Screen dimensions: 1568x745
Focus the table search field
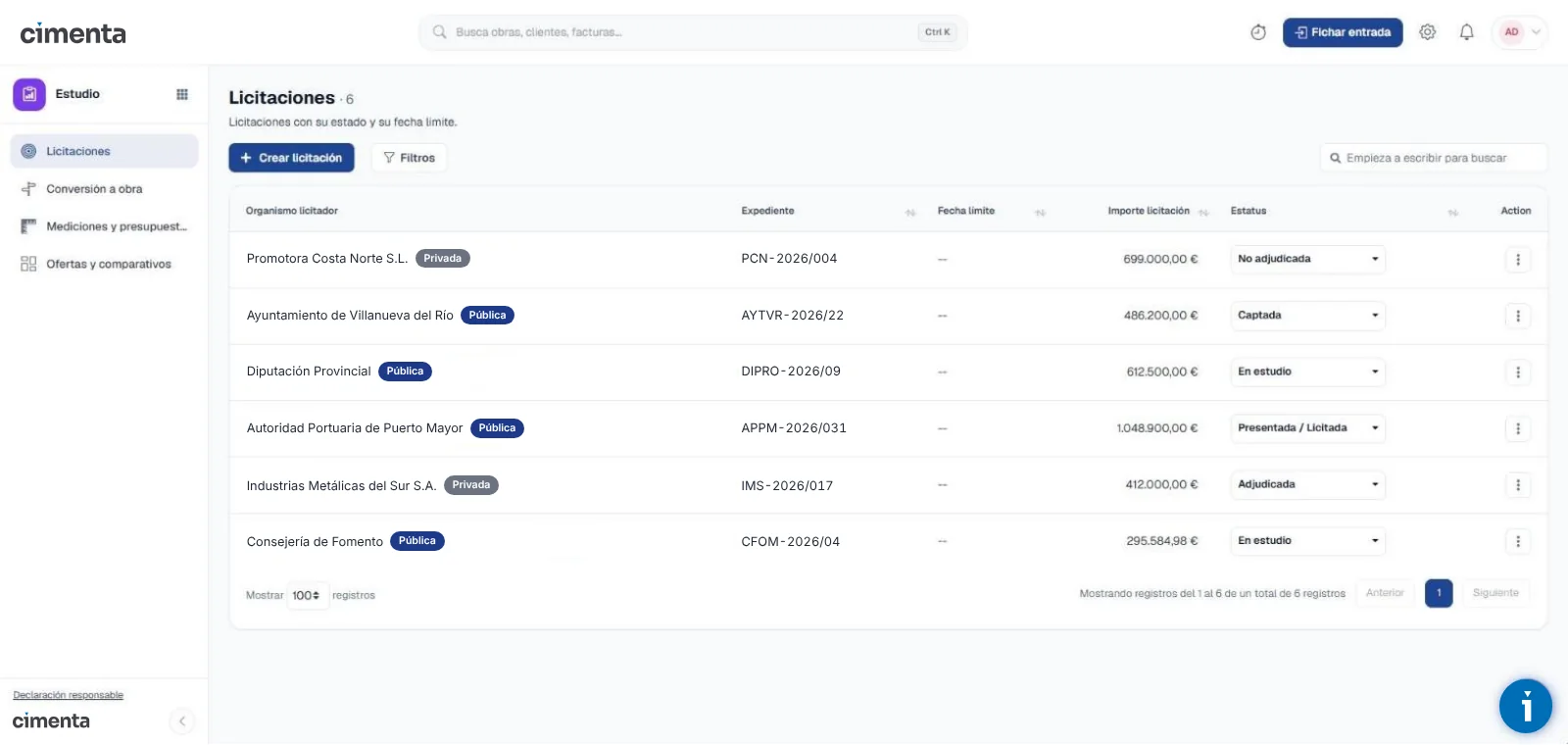coord(1434,158)
